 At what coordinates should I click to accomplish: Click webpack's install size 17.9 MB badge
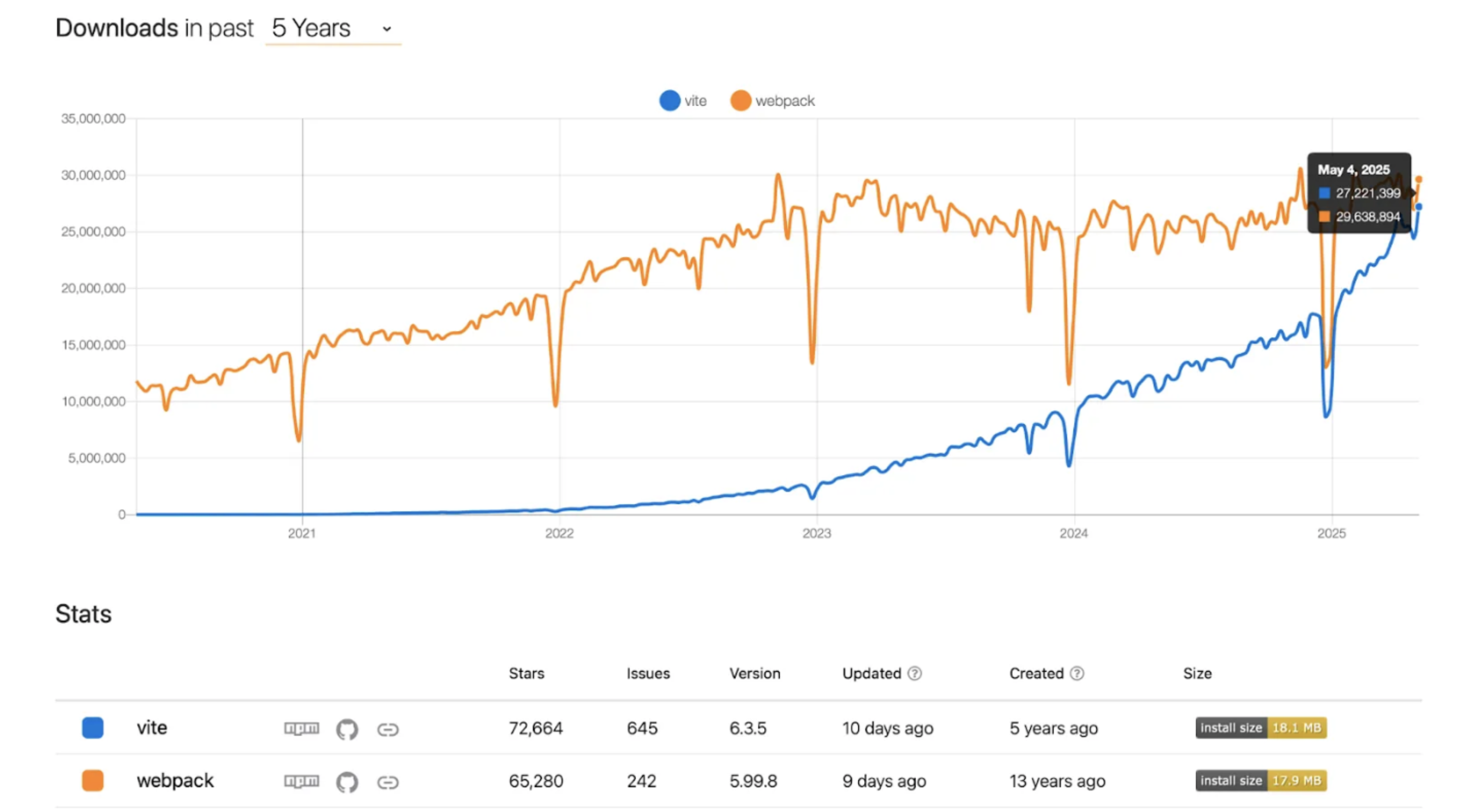point(1261,781)
